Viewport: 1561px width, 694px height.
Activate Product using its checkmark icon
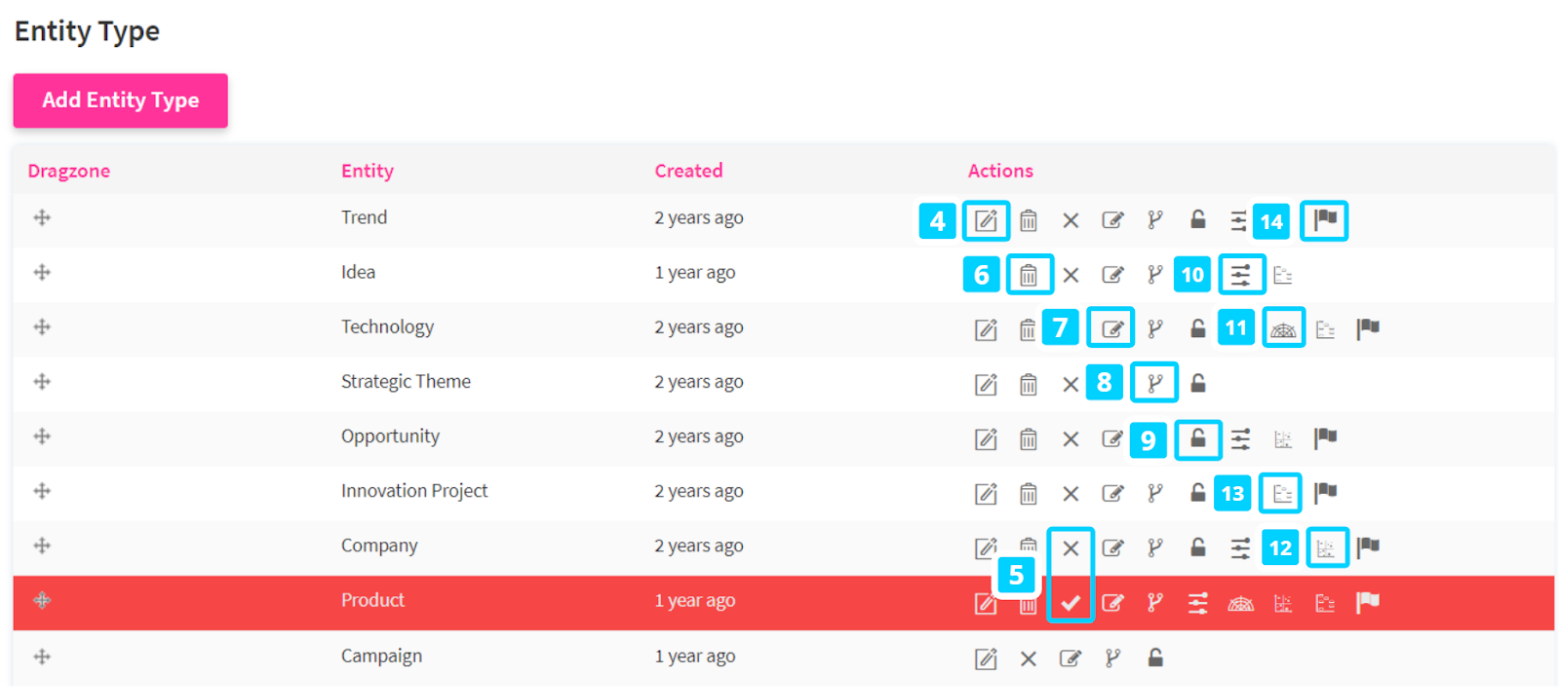(1070, 602)
